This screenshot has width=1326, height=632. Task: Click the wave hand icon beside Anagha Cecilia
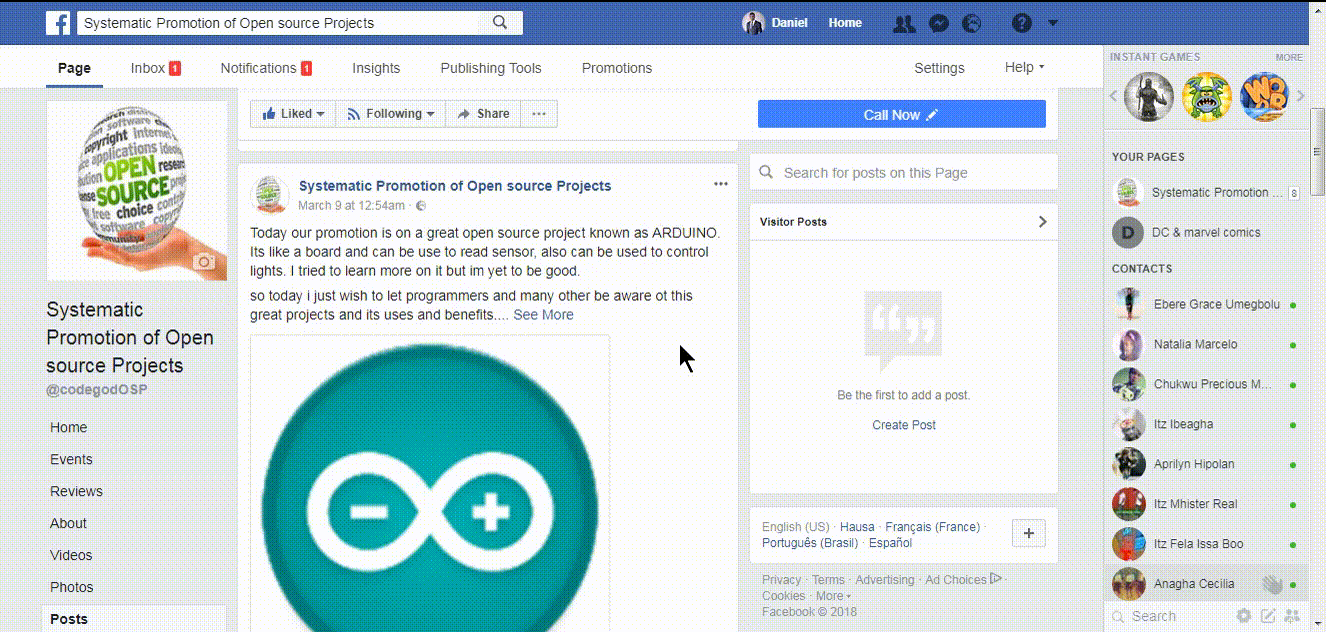[x=1272, y=584]
